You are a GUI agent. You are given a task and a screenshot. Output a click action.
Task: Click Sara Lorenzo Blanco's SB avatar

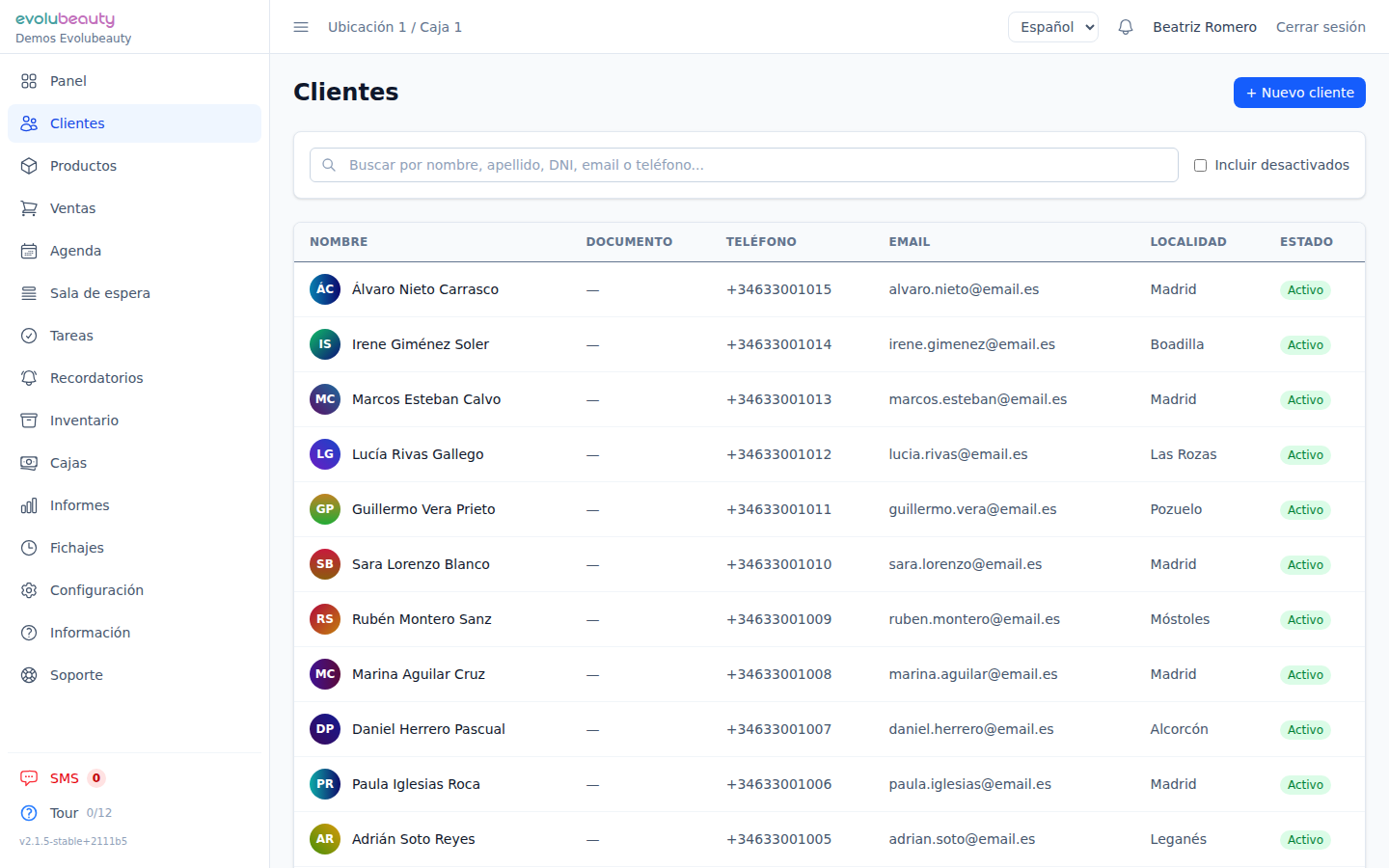click(325, 564)
